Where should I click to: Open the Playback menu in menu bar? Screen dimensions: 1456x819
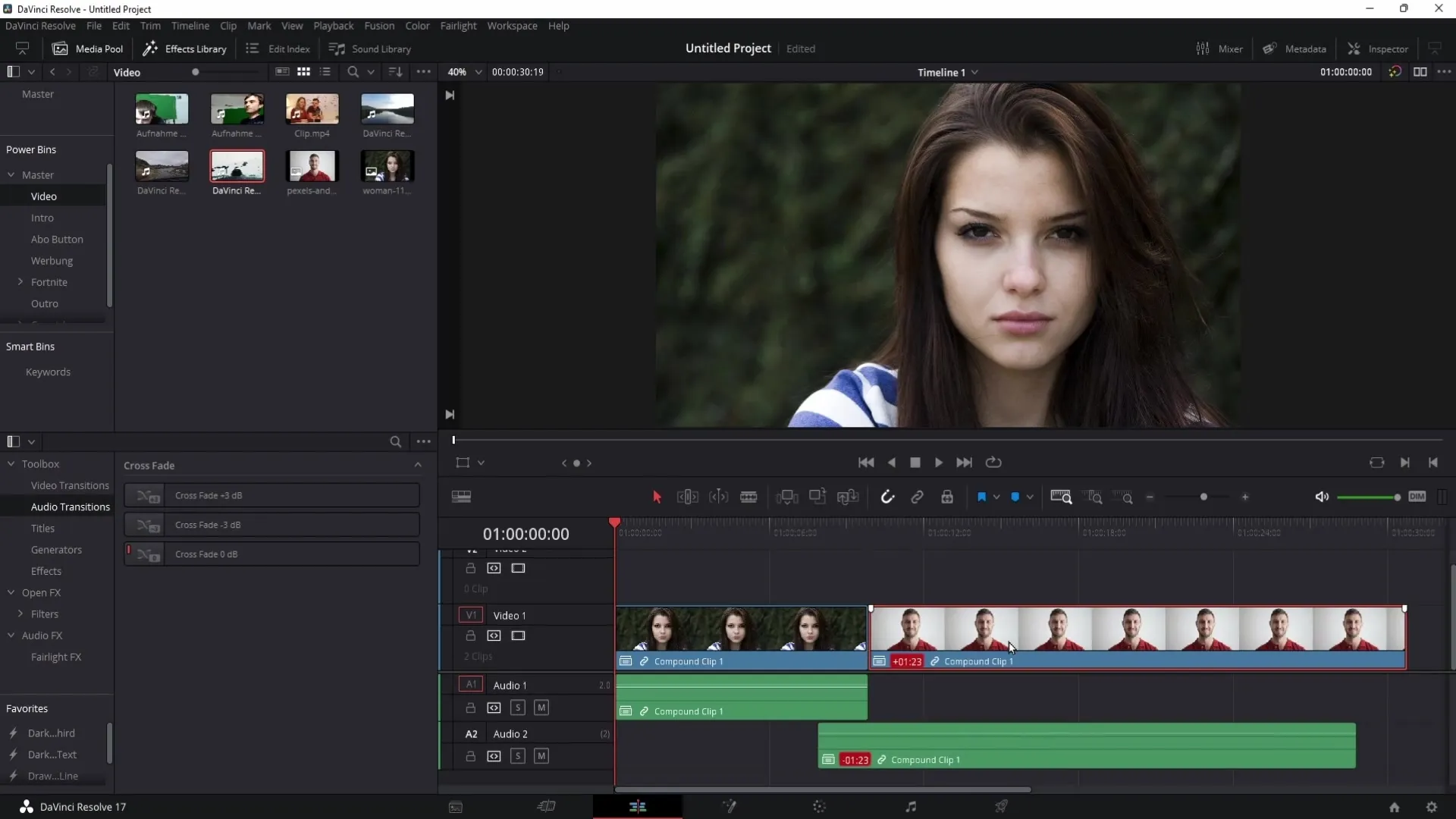click(x=334, y=26)
